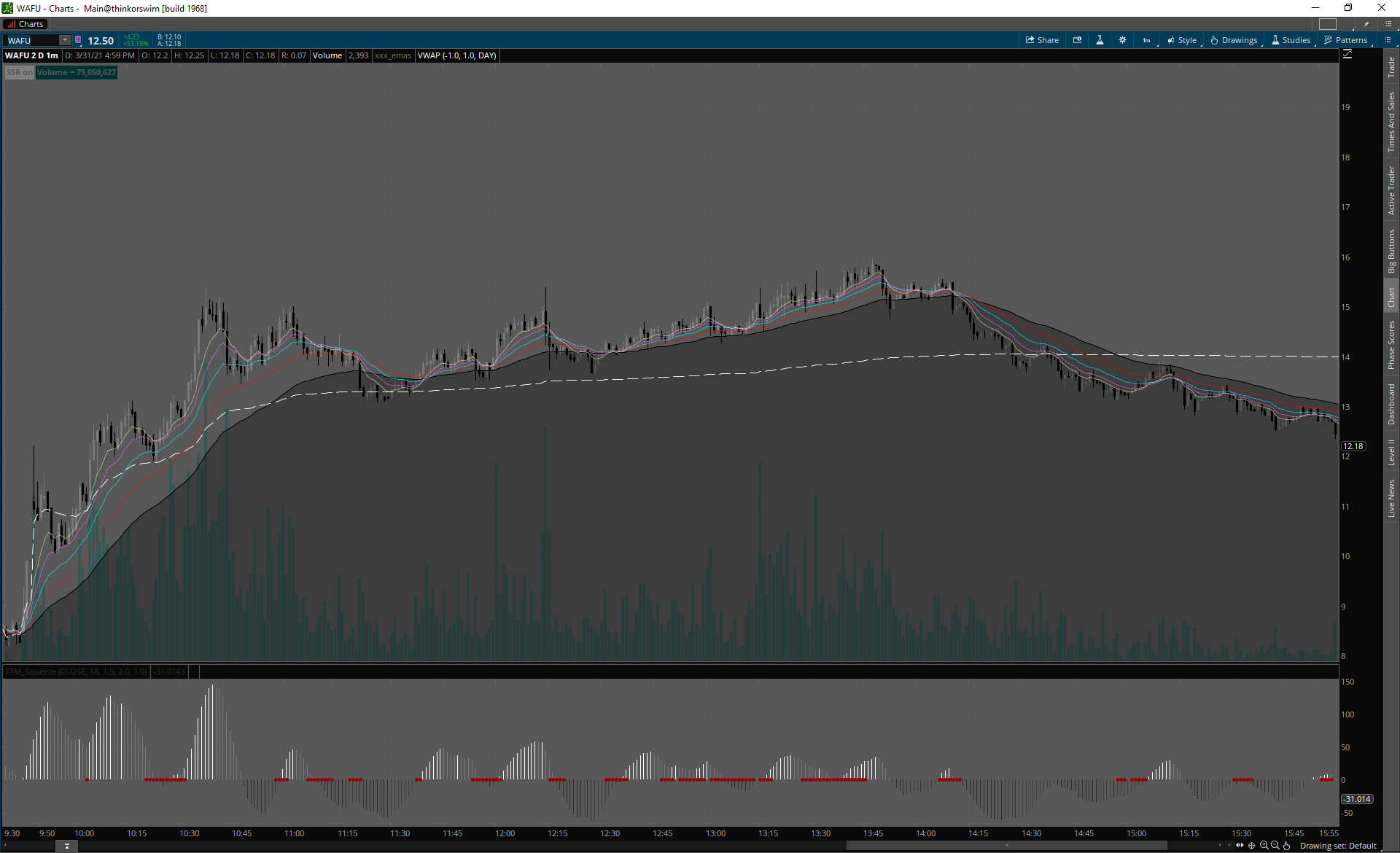Click the quick time frames icon next to Share

pyautogui.click(x=1077, y=40)
